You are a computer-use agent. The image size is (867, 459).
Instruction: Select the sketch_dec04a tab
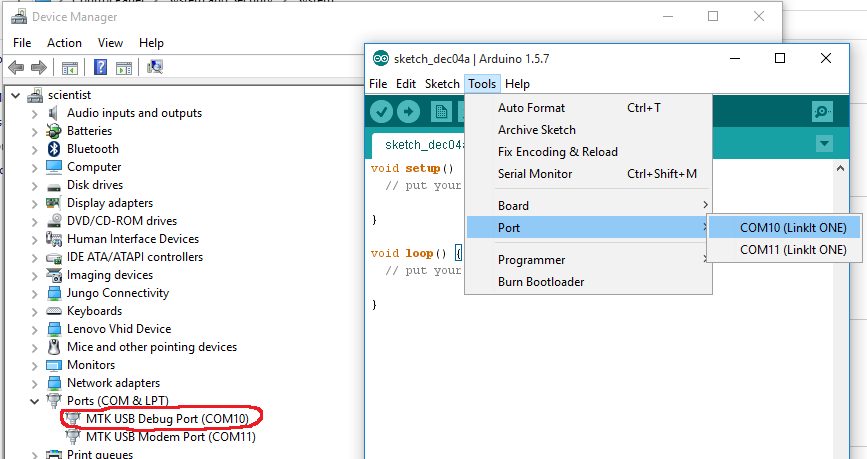point(419,145)
